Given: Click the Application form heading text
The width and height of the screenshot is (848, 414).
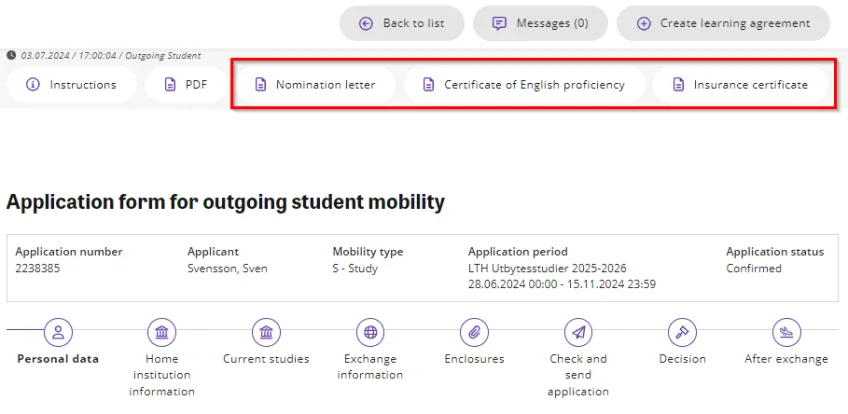Looking at the screenshot, I should (x=225, y=202).
